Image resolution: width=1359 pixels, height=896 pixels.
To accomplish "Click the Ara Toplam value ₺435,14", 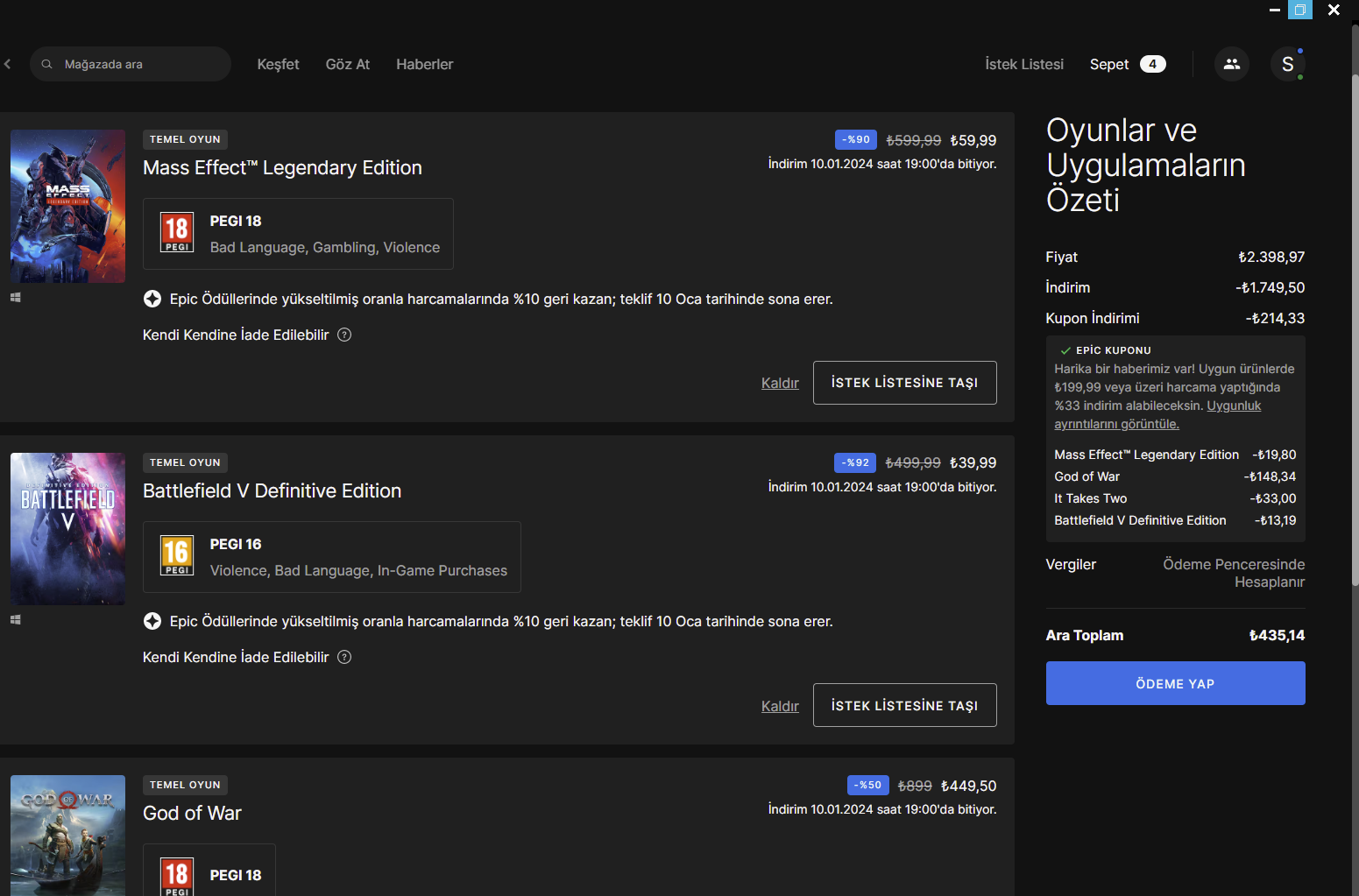I will (1278, 635).
